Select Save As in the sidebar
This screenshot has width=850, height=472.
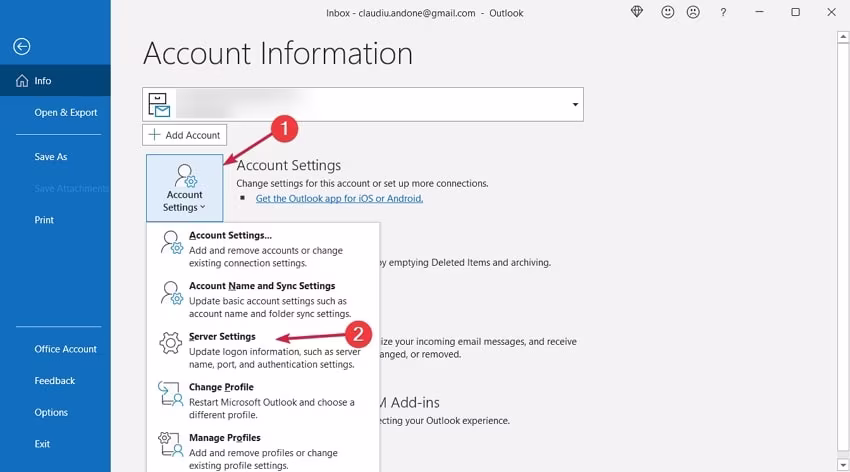coord(50,157)
